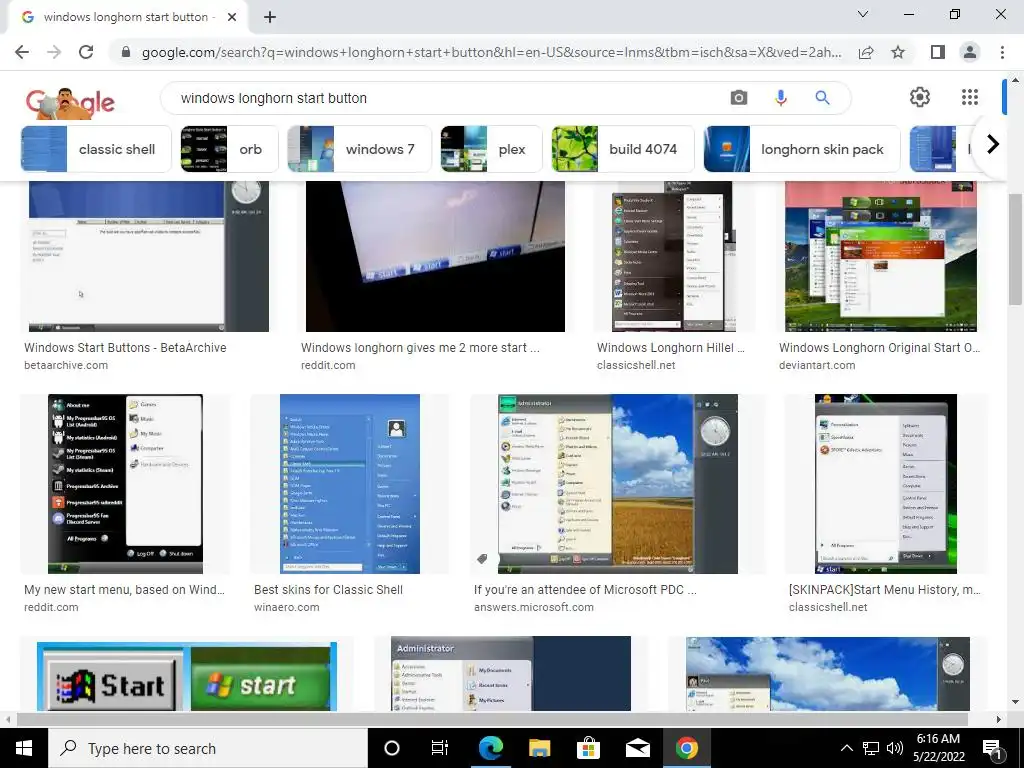Screen dimensions: 1024x768
Task: Open the Chrome profile avatar
Action: 970,52
